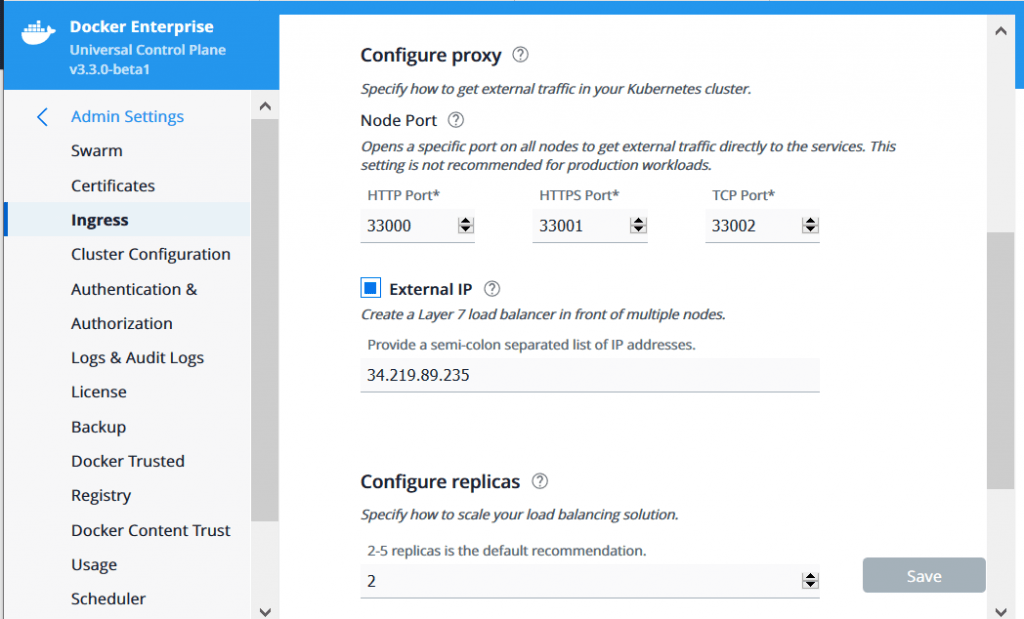Open the Configure proxy help icon

[x=520, y=55]
